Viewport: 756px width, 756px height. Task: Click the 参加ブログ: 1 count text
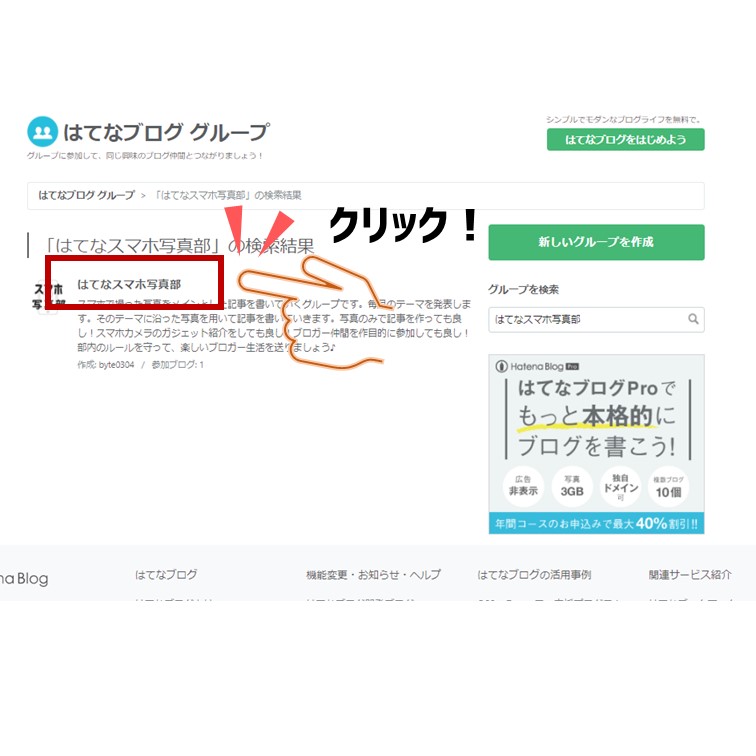click(x=177, y=365)
